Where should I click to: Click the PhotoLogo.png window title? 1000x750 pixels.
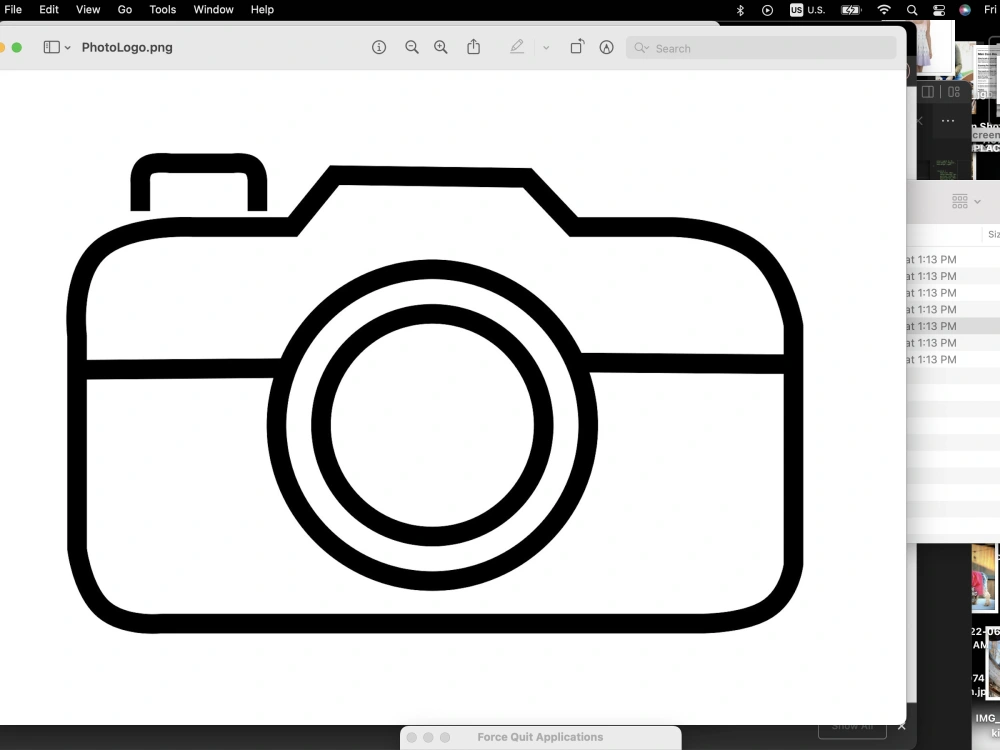point(127,48)
